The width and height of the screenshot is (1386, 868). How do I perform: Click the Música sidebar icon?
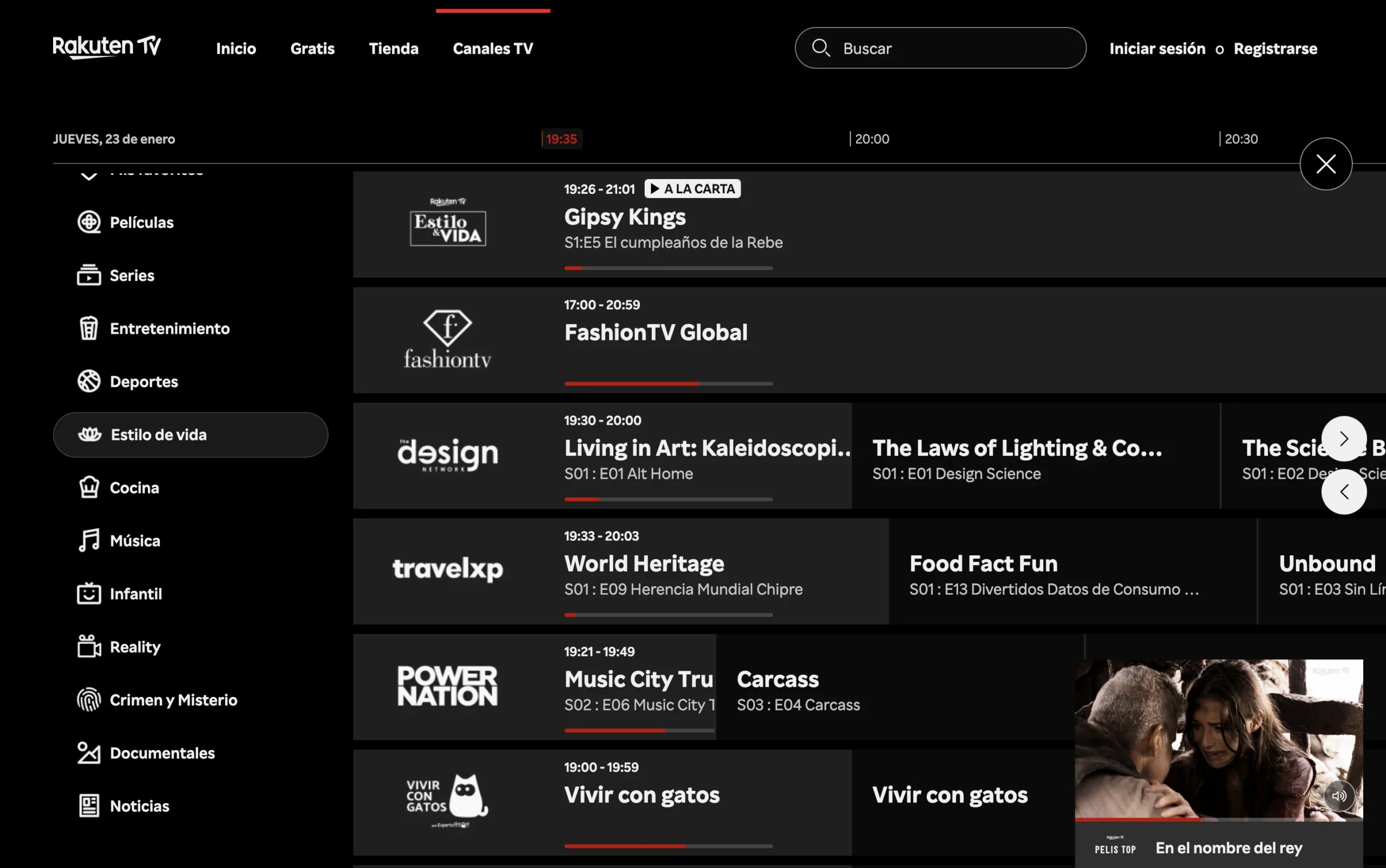pos(88,541)
